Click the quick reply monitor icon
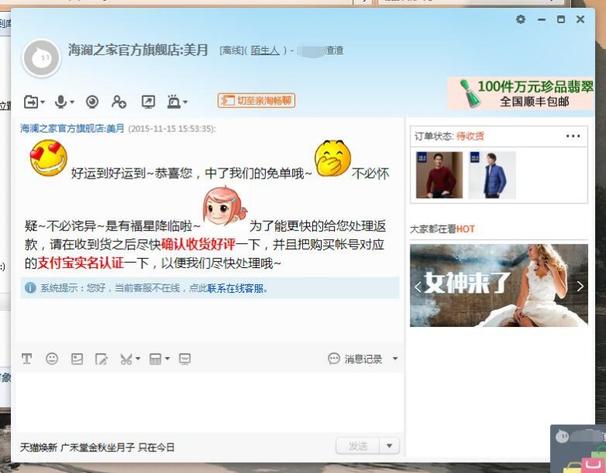 point(185,359)
